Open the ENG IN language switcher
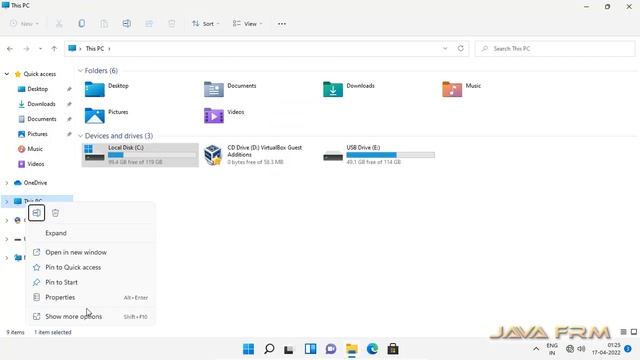 click(x=552, y=349)
